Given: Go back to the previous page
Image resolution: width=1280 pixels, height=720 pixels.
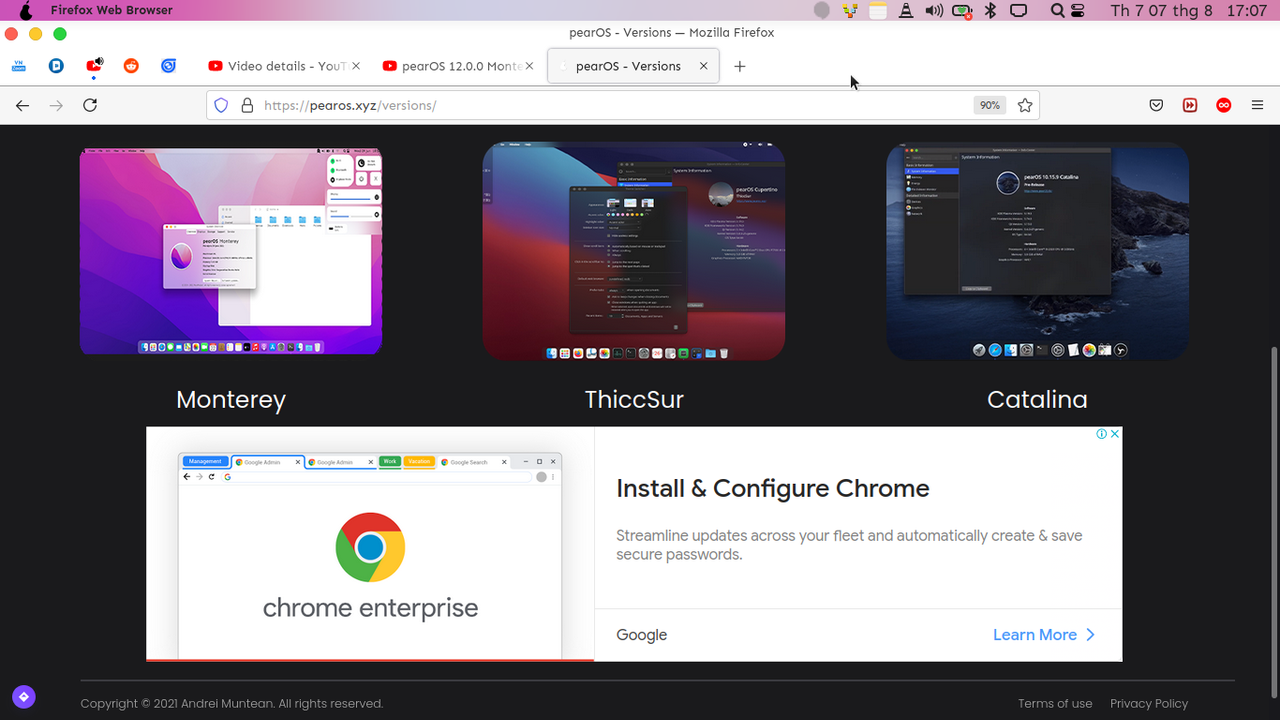Looking at the screenshot, I should pyautogui.click(x=23, y=105).
